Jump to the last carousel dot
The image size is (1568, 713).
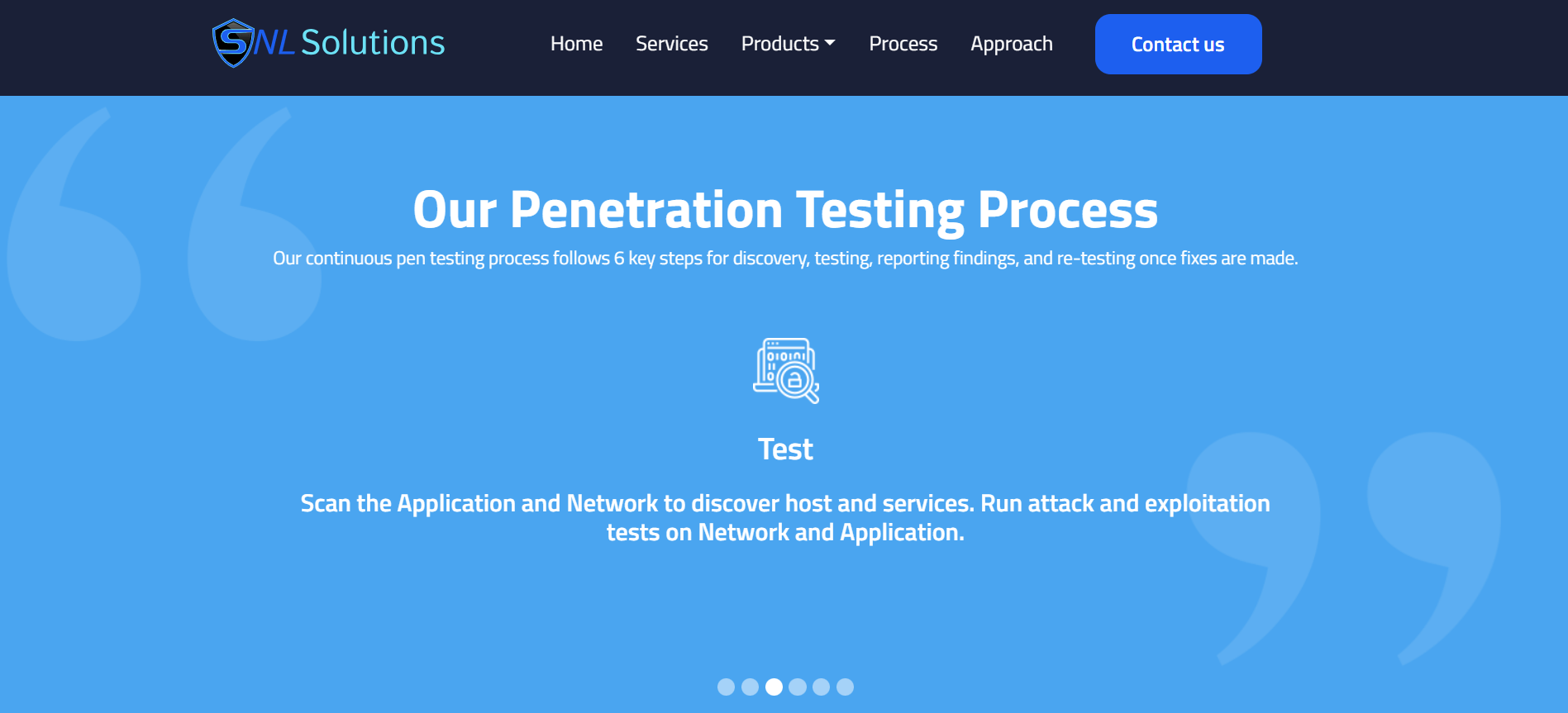pos(845,687)
